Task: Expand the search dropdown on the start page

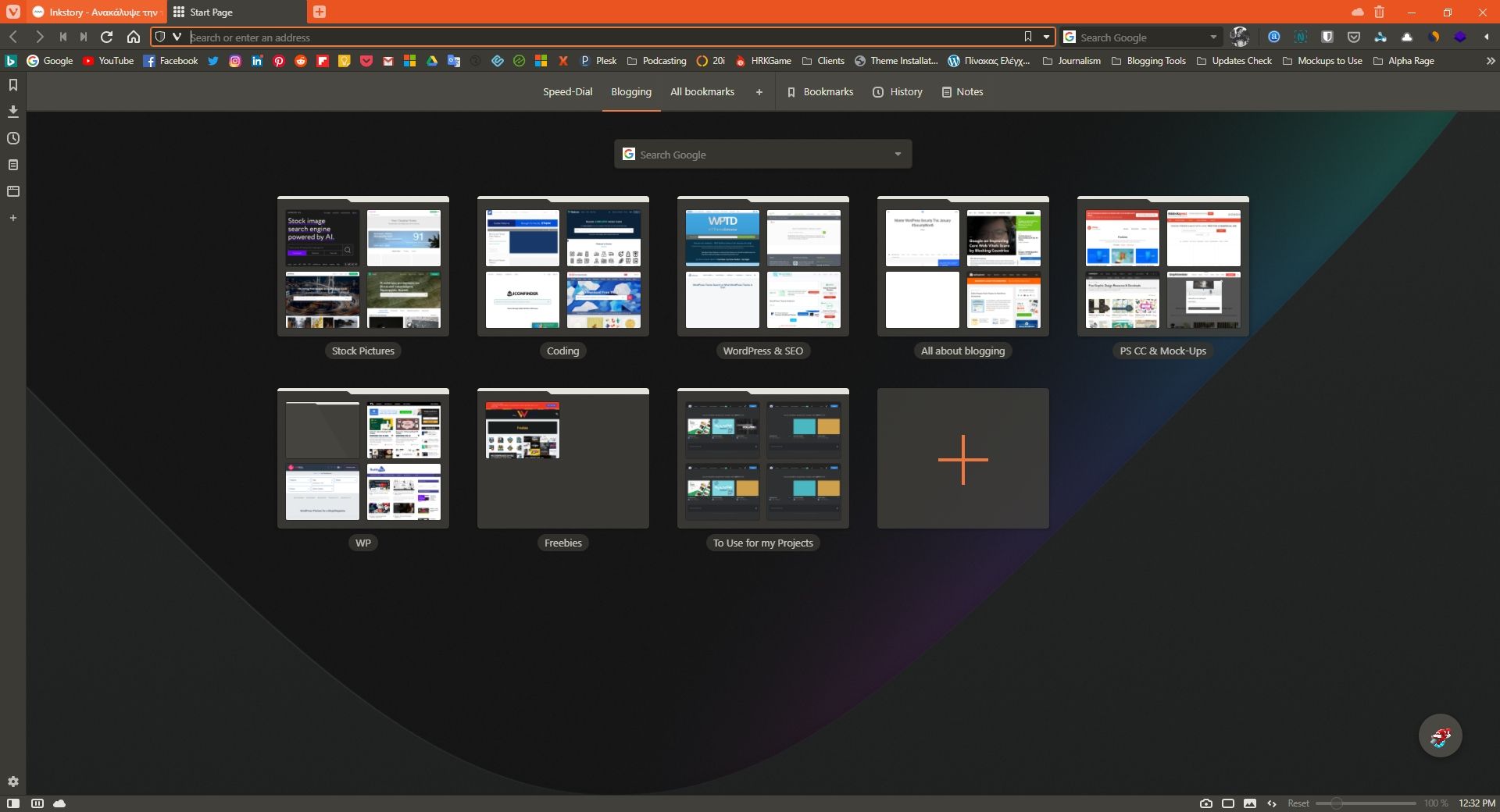Action: 897,154
